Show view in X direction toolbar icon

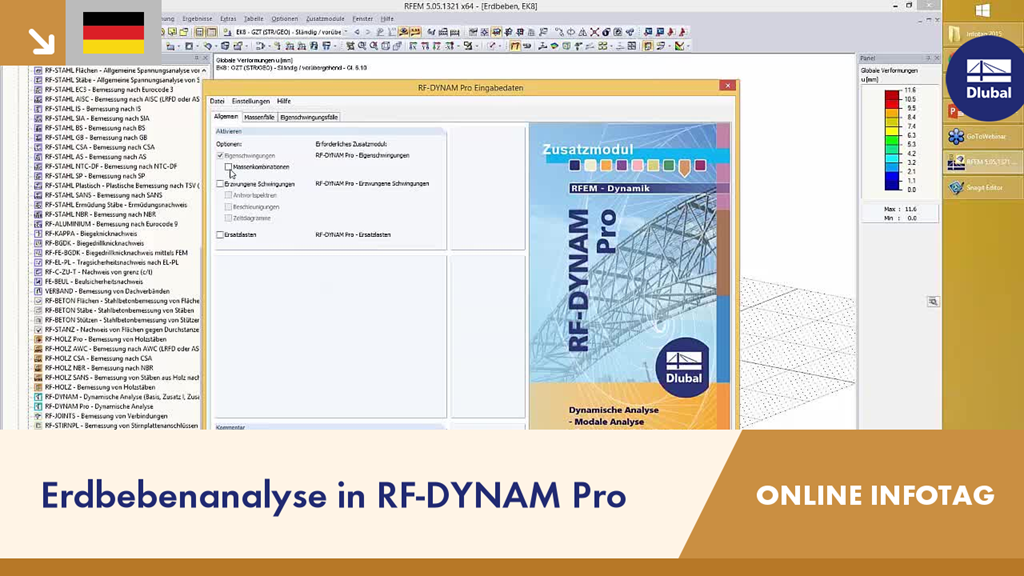(x=413, y=46)
